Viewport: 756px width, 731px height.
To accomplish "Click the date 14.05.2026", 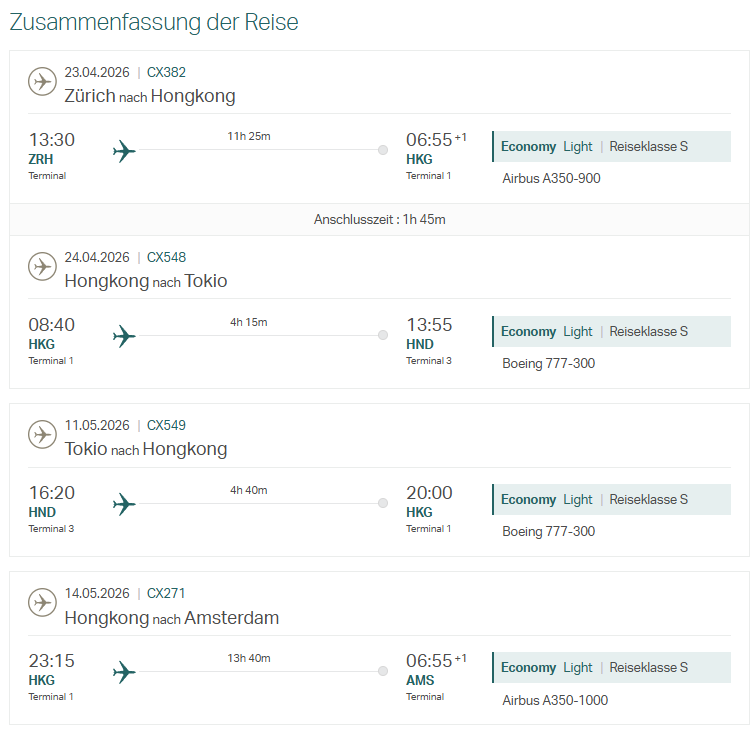I will point(97,593).
